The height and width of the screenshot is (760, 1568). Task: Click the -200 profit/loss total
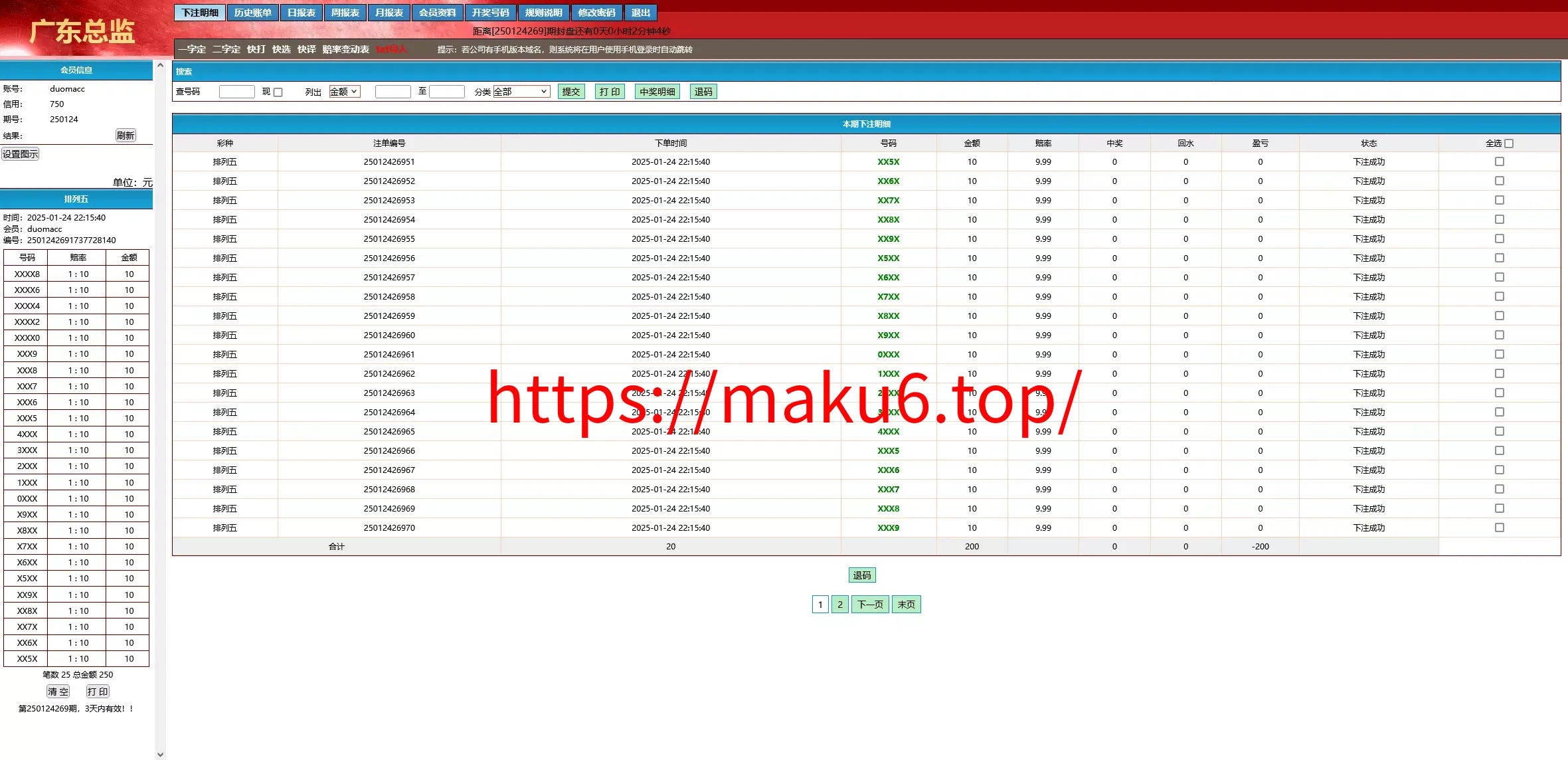[x=1260, y=547]
